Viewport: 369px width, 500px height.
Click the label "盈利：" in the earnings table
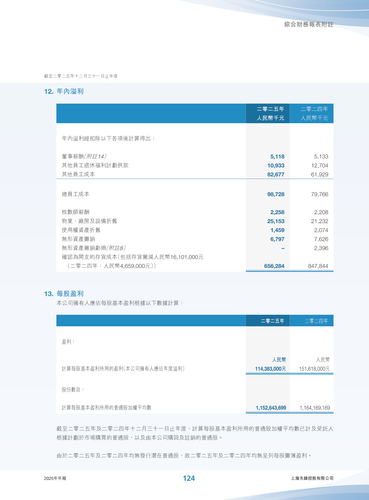tap(68, 342)
